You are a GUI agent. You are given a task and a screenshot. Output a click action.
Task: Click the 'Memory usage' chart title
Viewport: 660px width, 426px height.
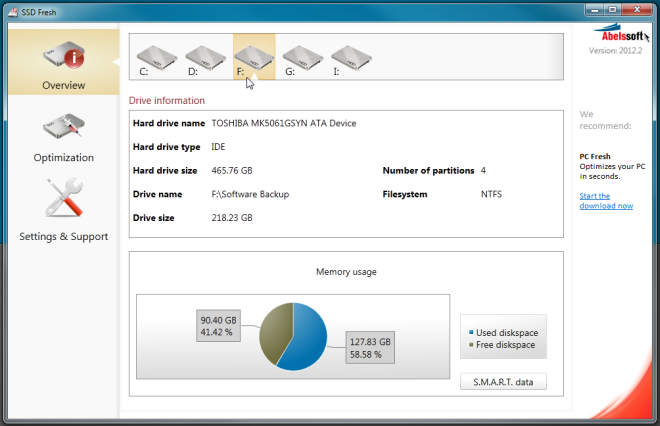(346, 272)
